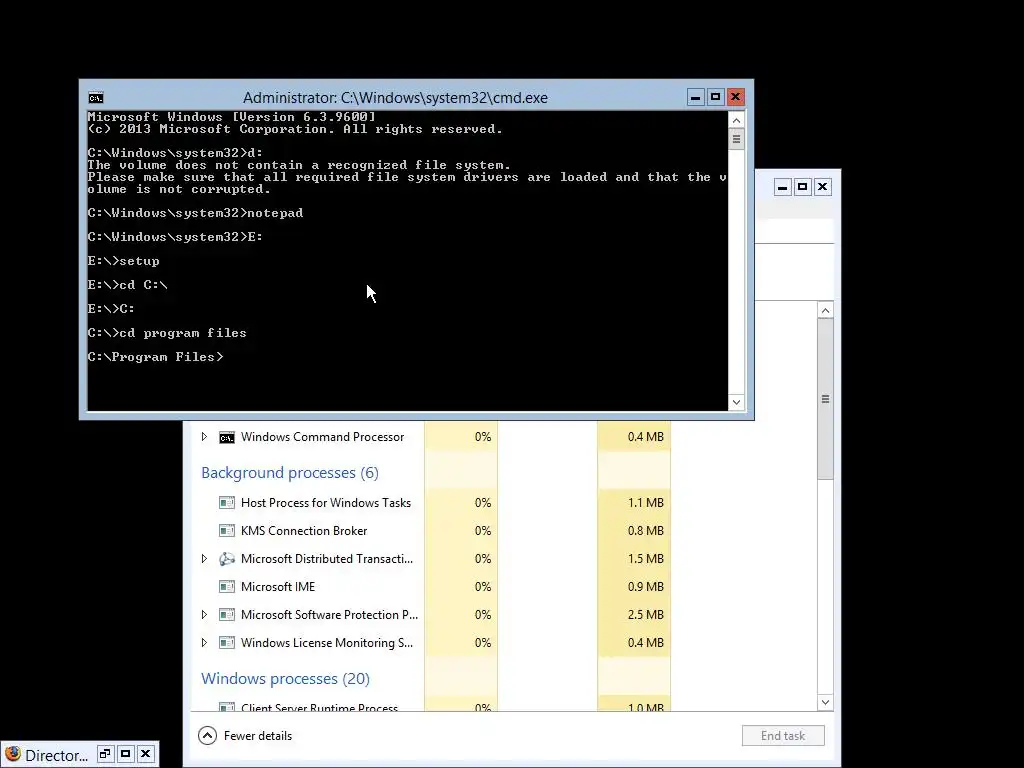Click the Windows License Monitoring icon
Image resolution: width=1024 pixels, height=768 pixels.
(227, 643)
